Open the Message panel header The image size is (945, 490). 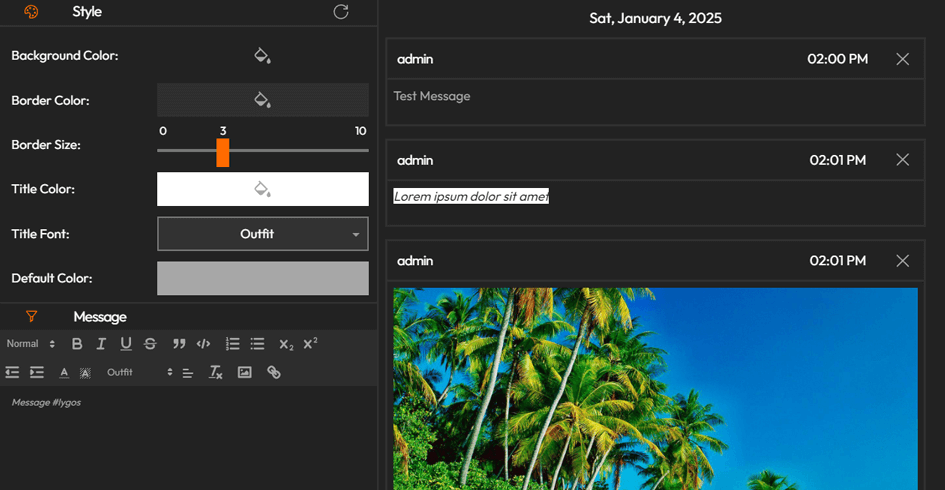click(100, 317)
